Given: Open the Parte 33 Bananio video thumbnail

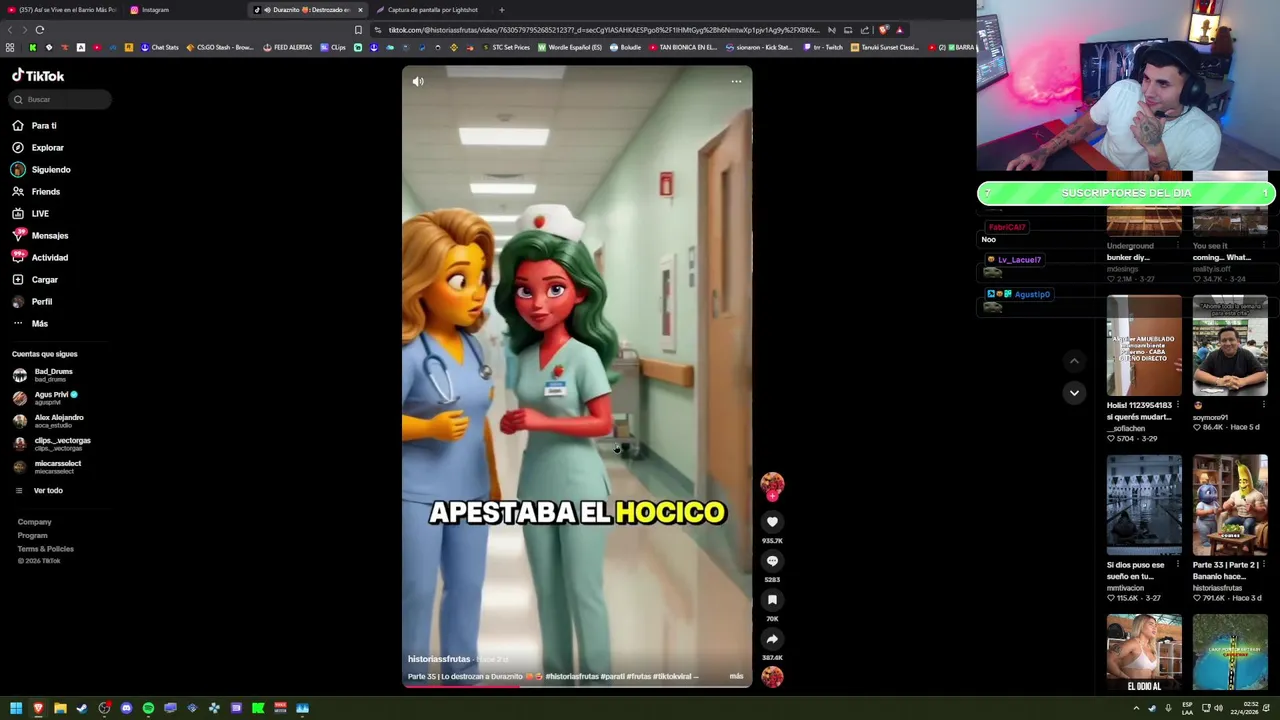Looking at the screenshot, I should [1230, 505].
